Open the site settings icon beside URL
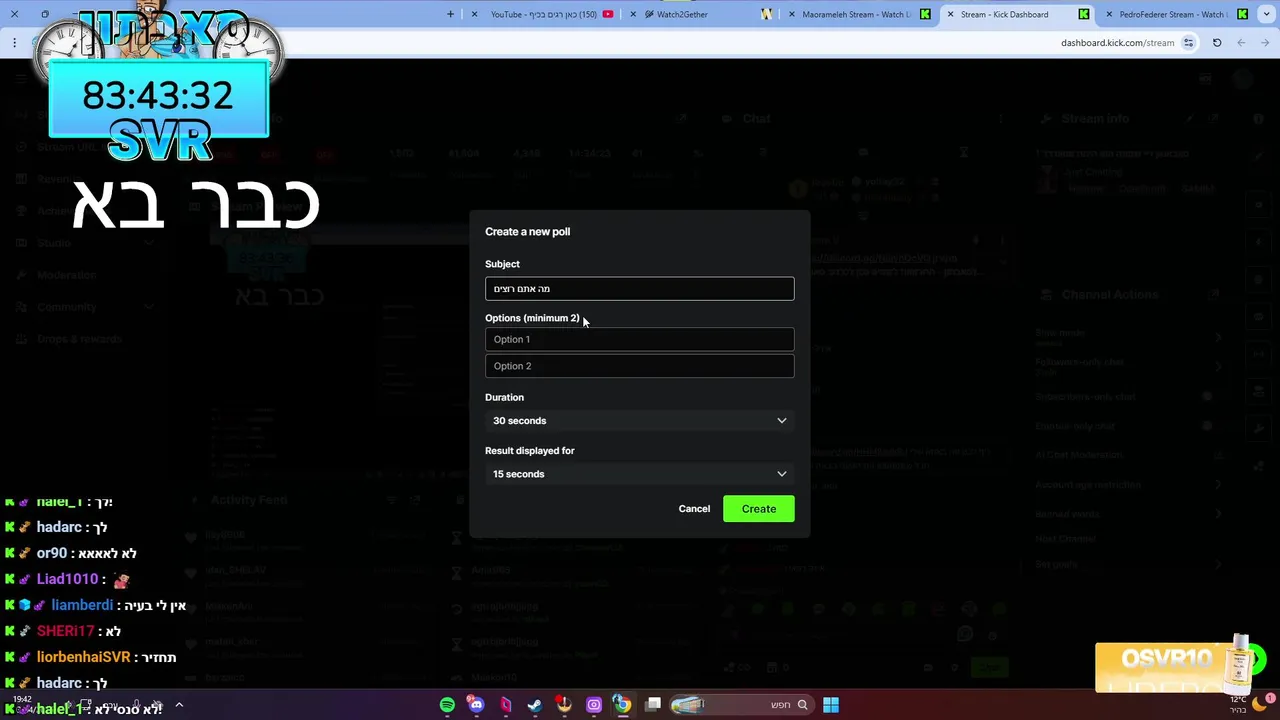 click(x=1189, y=43)
